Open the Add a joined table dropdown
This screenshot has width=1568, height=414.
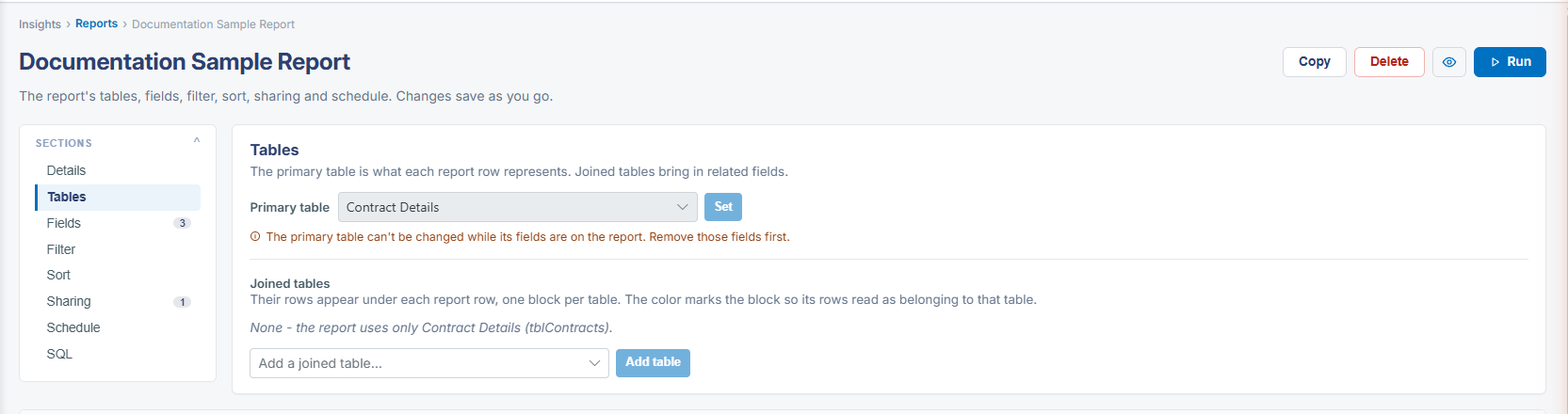[428, 363]
